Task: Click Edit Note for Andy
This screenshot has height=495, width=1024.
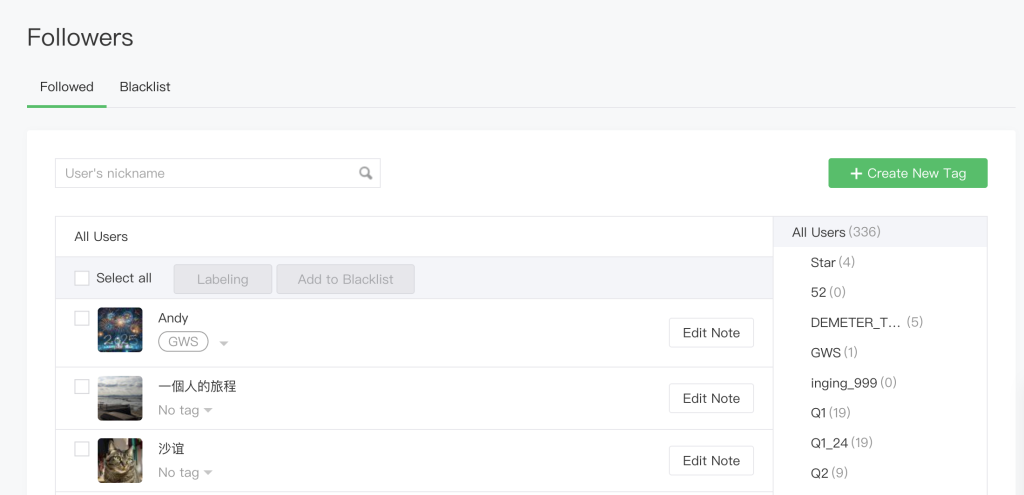Action: tap(710, 333)
